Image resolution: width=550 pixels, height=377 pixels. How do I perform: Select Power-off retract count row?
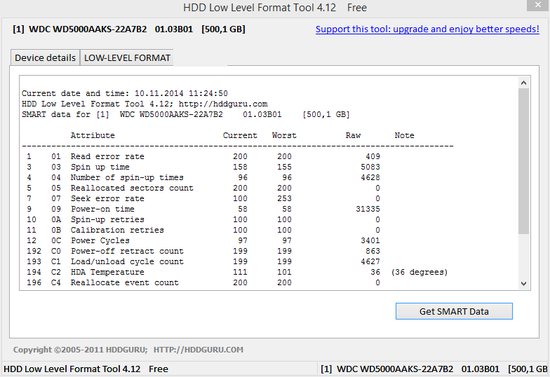203,251
